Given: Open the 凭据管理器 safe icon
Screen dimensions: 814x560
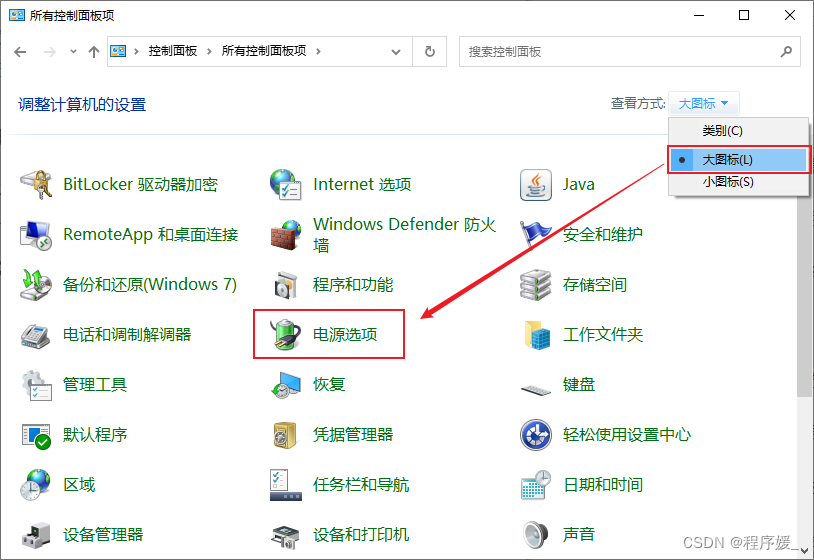Looking at the screenshot, I should [x=285, y=435].
